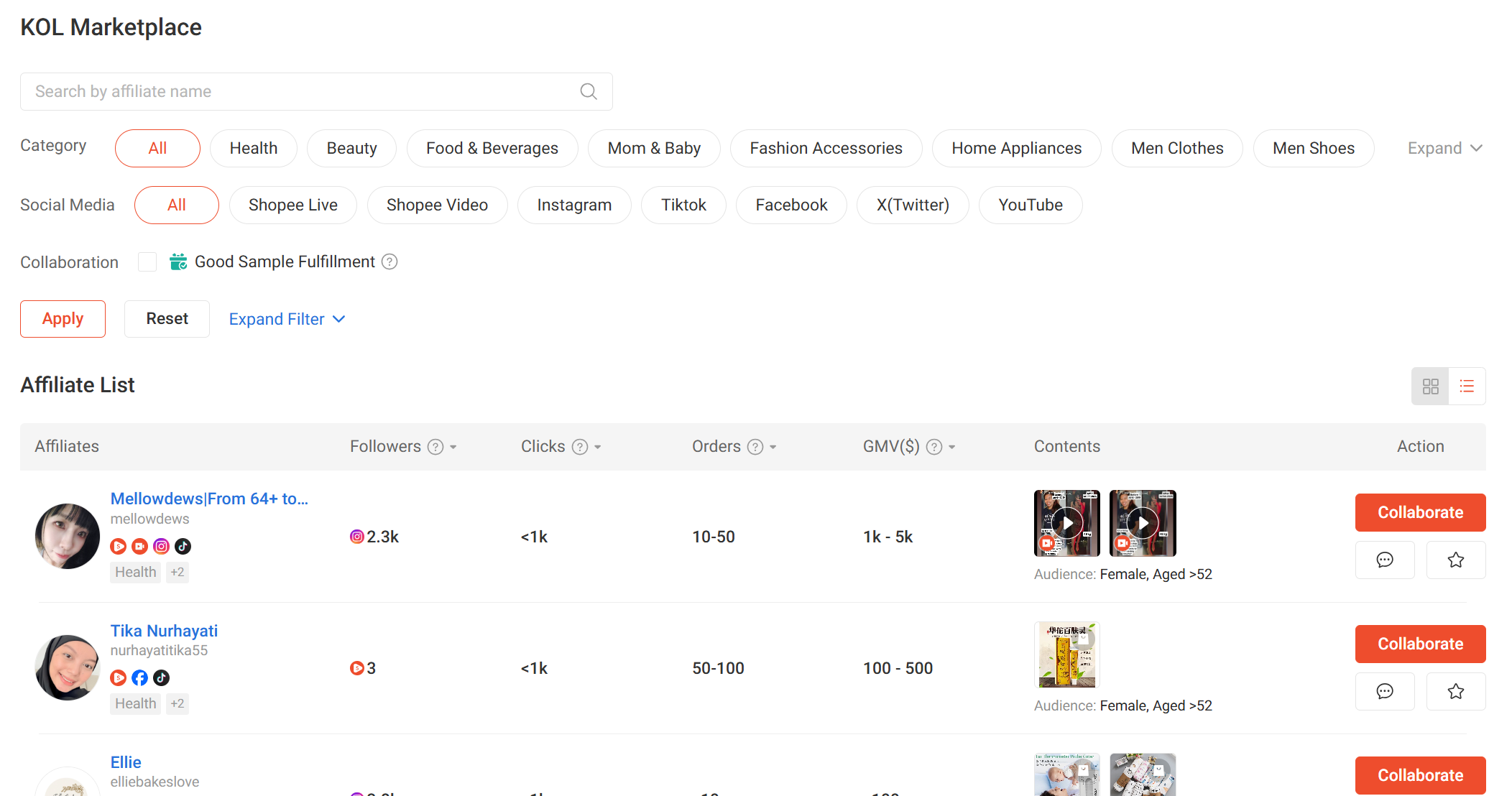Open the Good Sample Fulfillment help tooltip

(x=389, y=262)
